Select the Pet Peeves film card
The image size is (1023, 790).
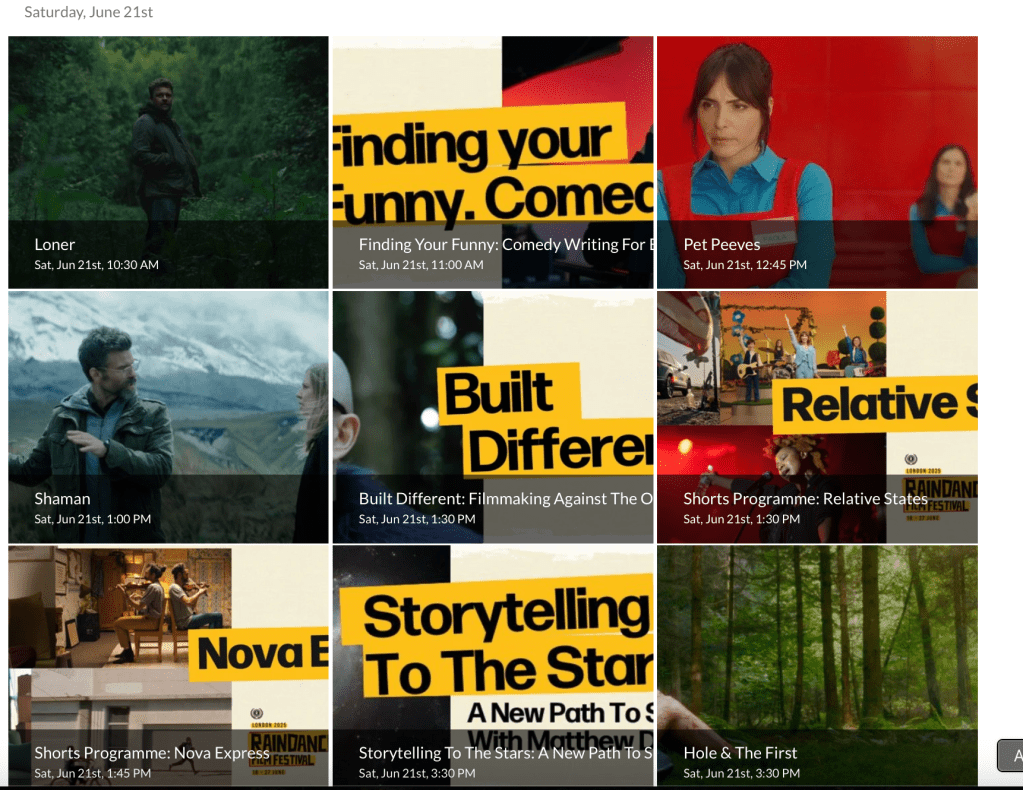pyautogui.click(x=817, y=162)
